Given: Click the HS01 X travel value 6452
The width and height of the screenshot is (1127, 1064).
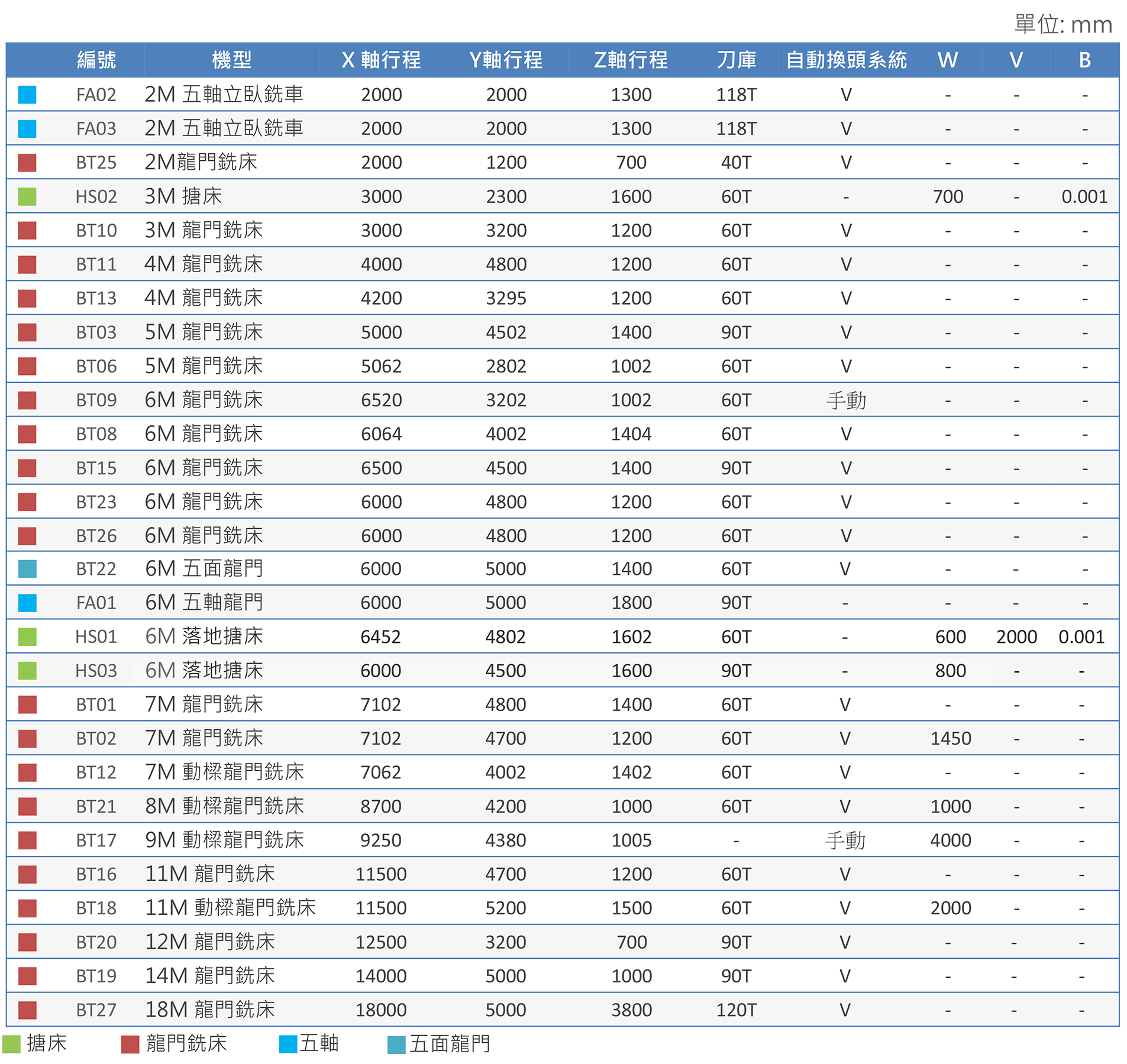Looking at the screenshot, I should point(381,637).
